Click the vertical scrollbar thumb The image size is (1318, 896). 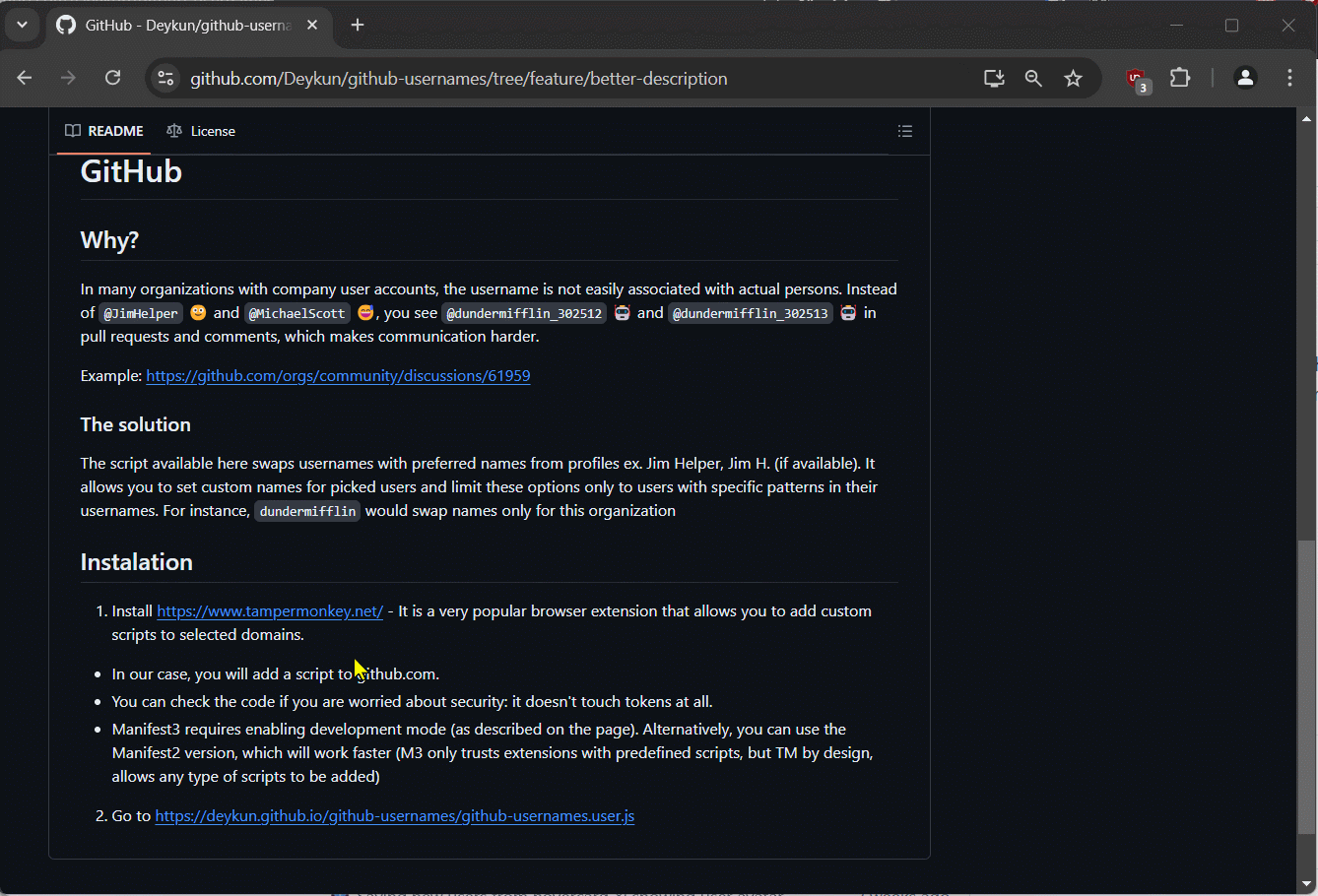coord(1306,686)
